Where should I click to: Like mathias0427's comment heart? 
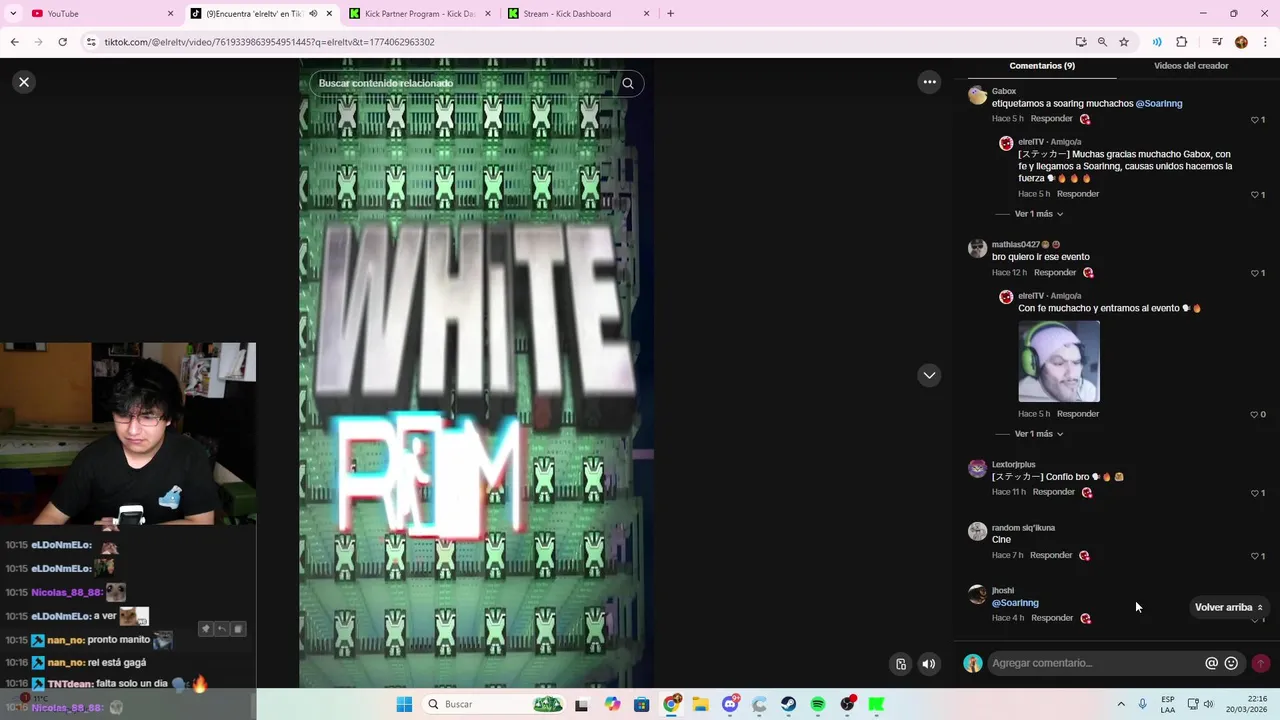tap(1257, 273)
